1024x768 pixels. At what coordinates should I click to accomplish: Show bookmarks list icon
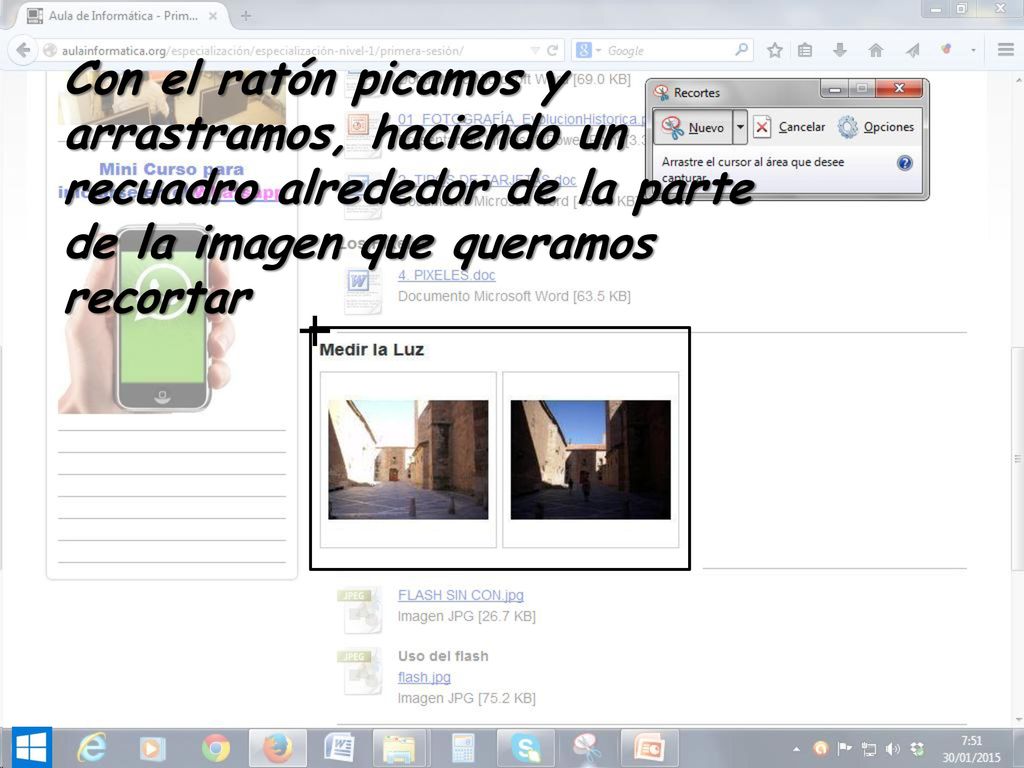coord(805,50)
